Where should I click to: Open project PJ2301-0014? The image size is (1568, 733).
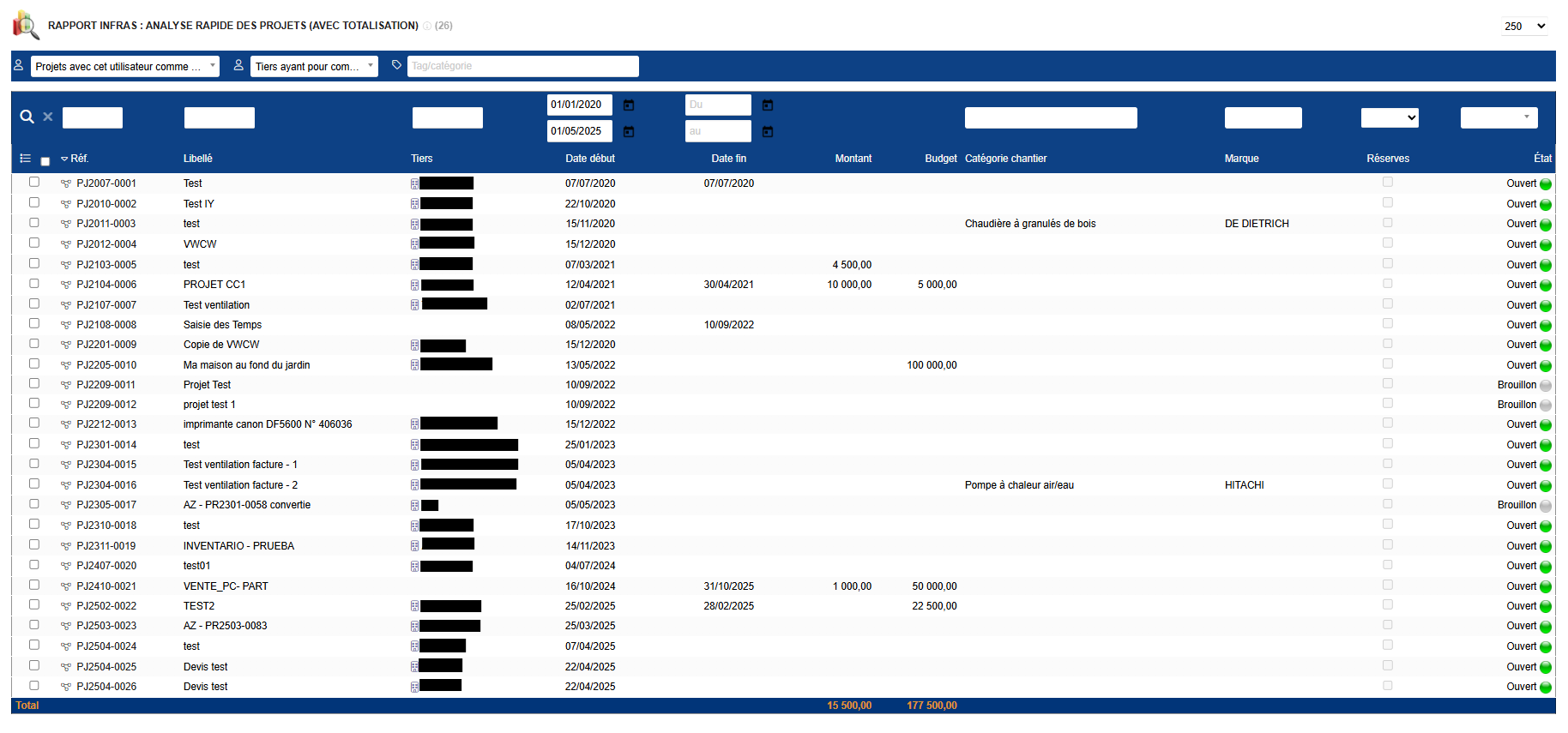[106, 445]
